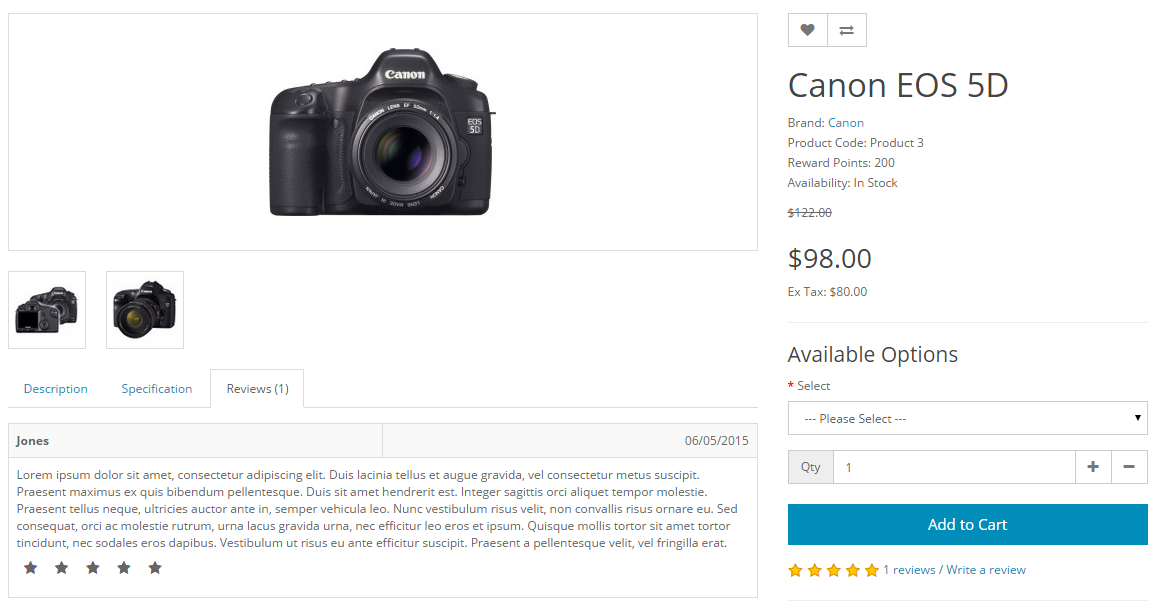The image size is (1167, 612).
Task: Click the last star under Jones's review
Action: (155, 567)
